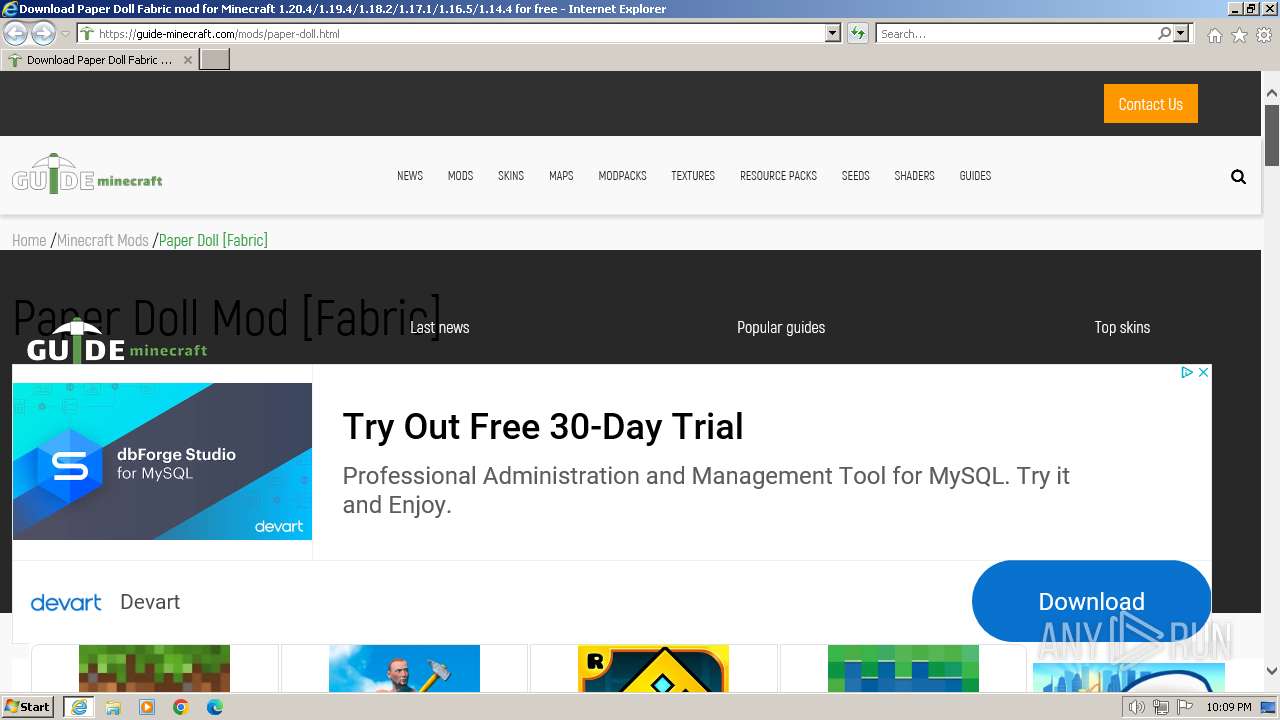Viewport: 1280px width, 720px height.
Task: Follow the Minecraft Mods breadcrumb link
Action: pos(103,240)
